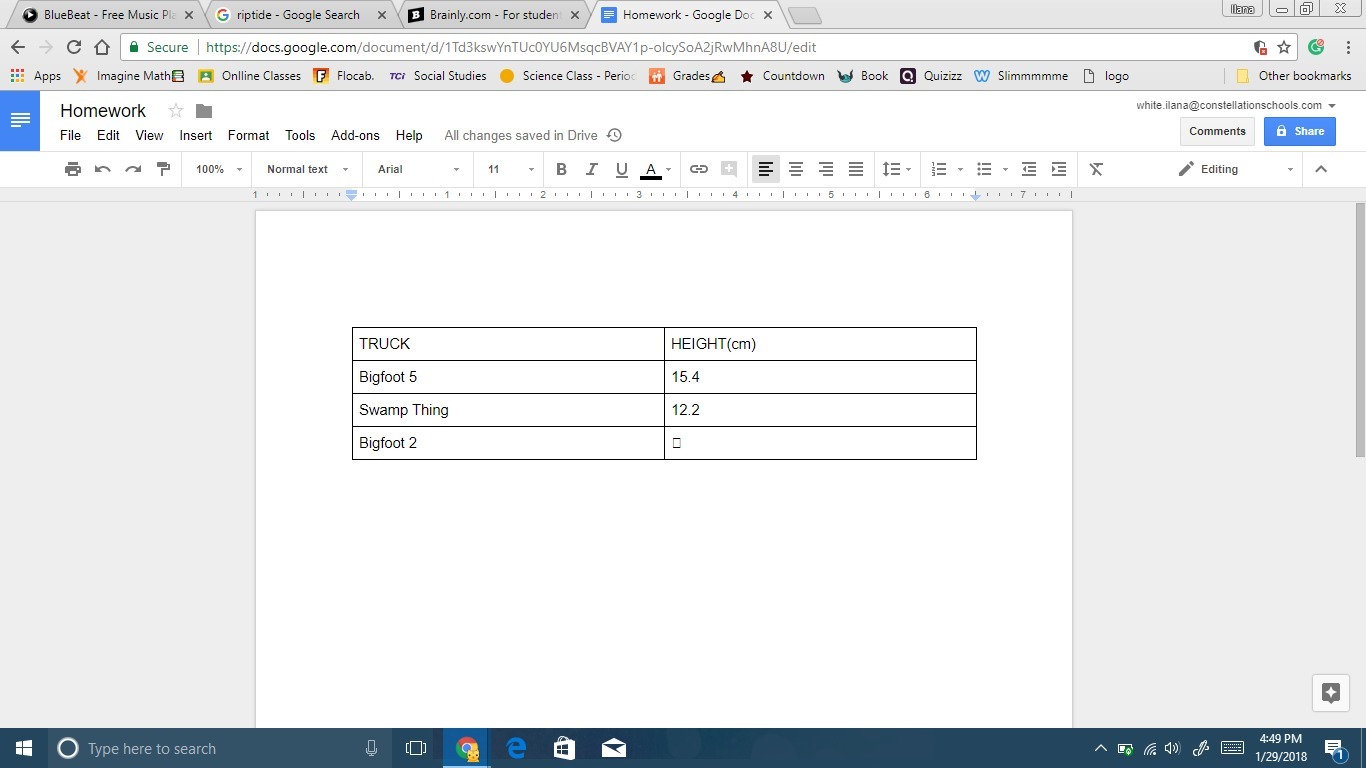Click the Comments button
This screenshot has height=768, width=1366.
tap(1217, 131)
